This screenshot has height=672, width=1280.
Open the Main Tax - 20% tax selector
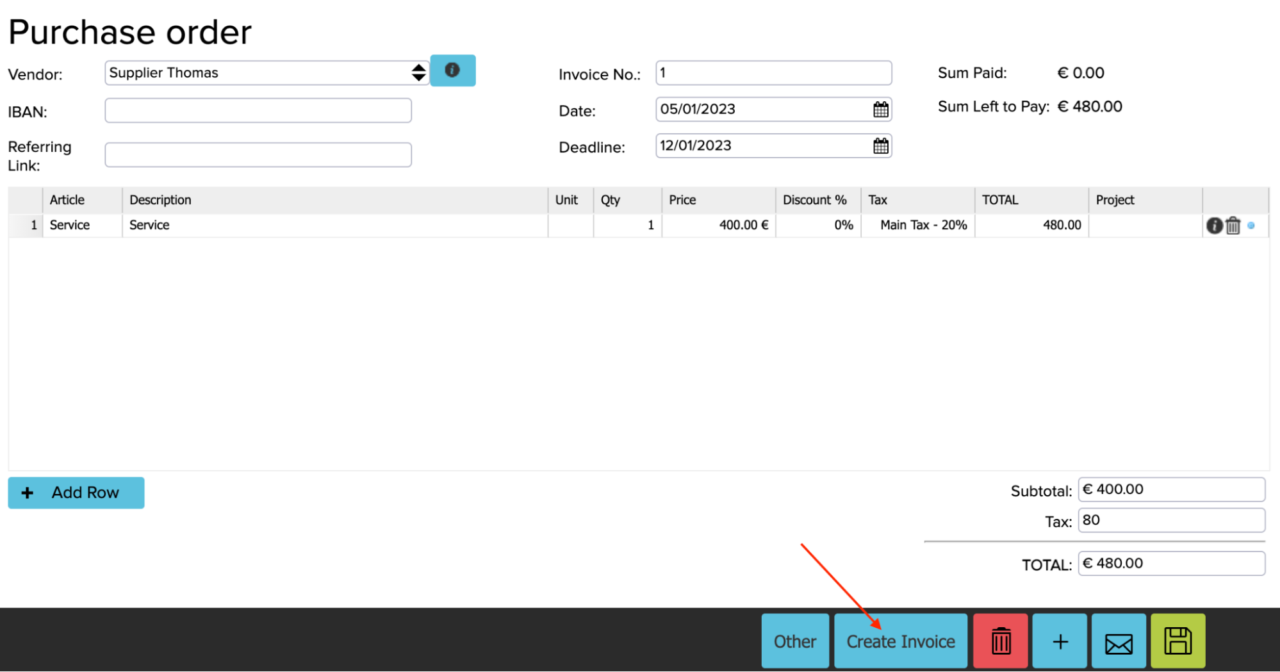pos(916,225)
